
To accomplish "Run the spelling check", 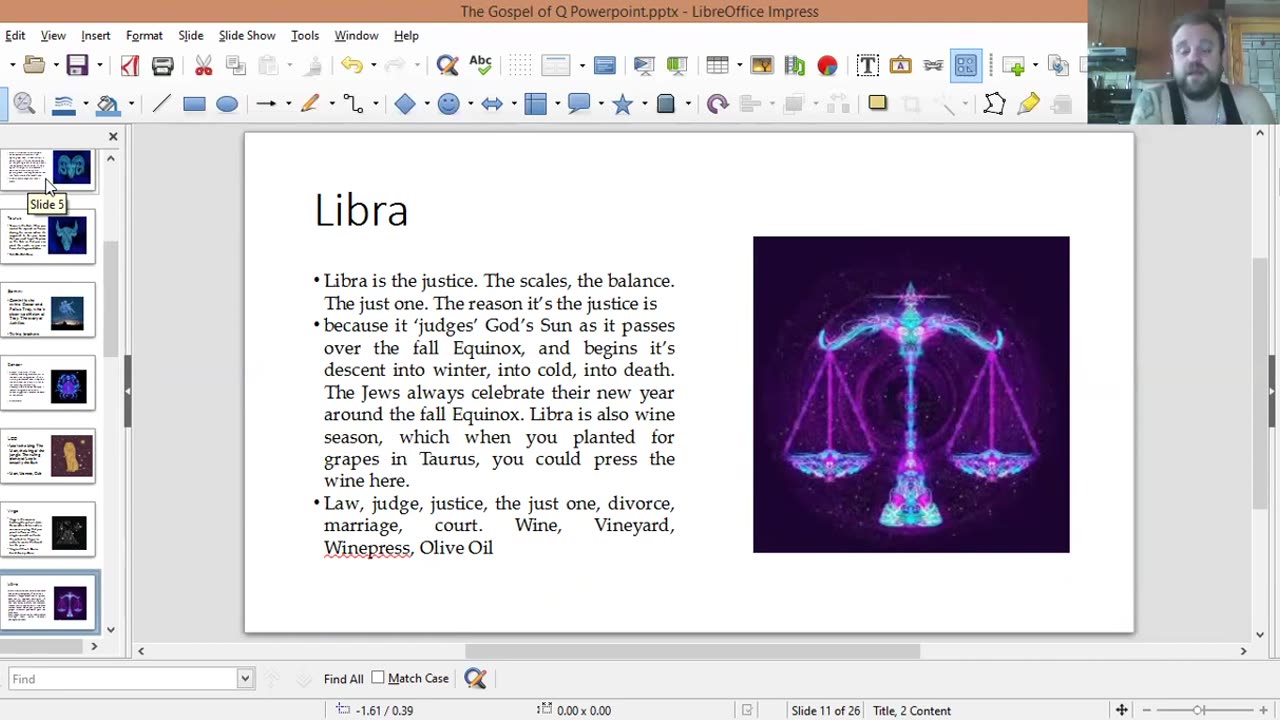I will pos(480,66).
